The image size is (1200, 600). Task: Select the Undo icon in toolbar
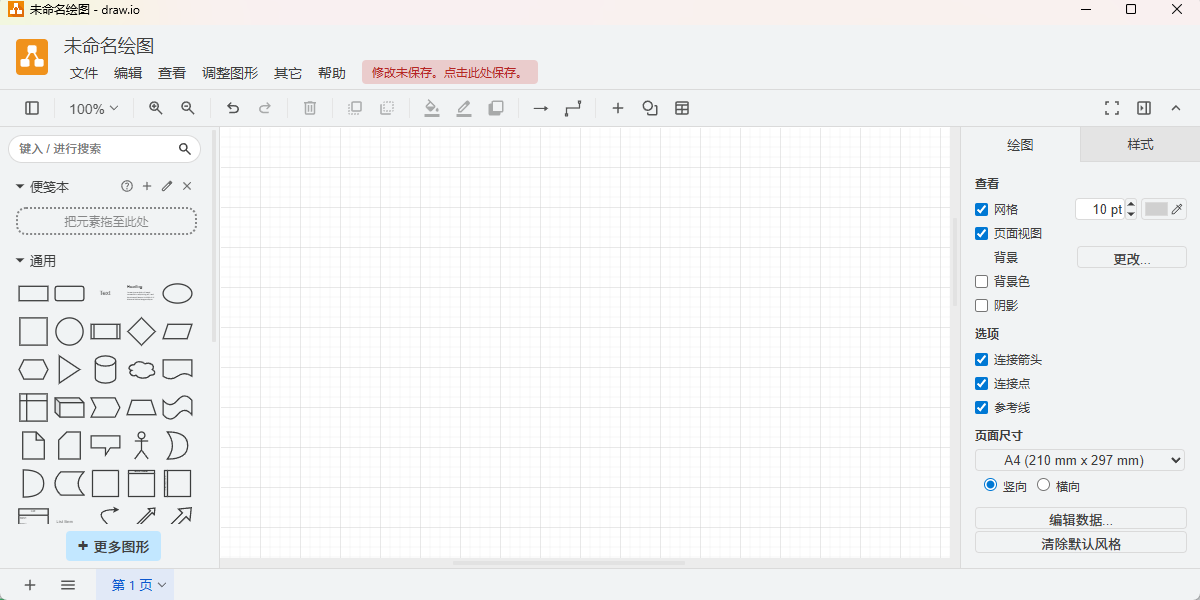(x=232, y=108)
